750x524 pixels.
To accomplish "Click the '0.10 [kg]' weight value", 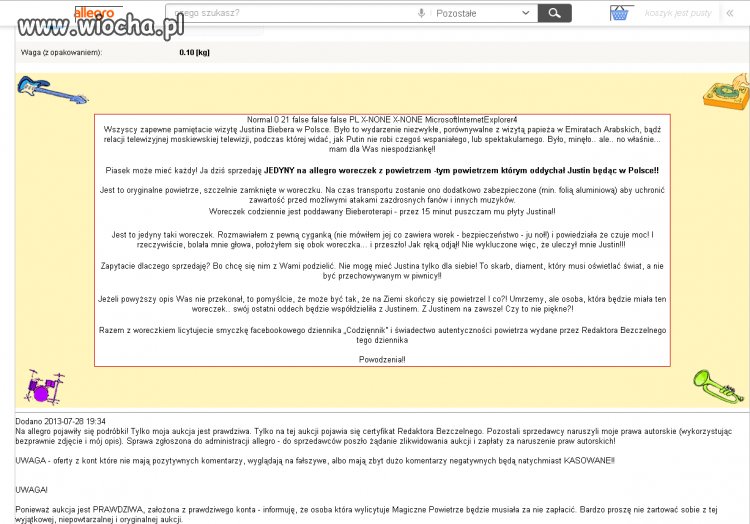I will coord(194,53).
